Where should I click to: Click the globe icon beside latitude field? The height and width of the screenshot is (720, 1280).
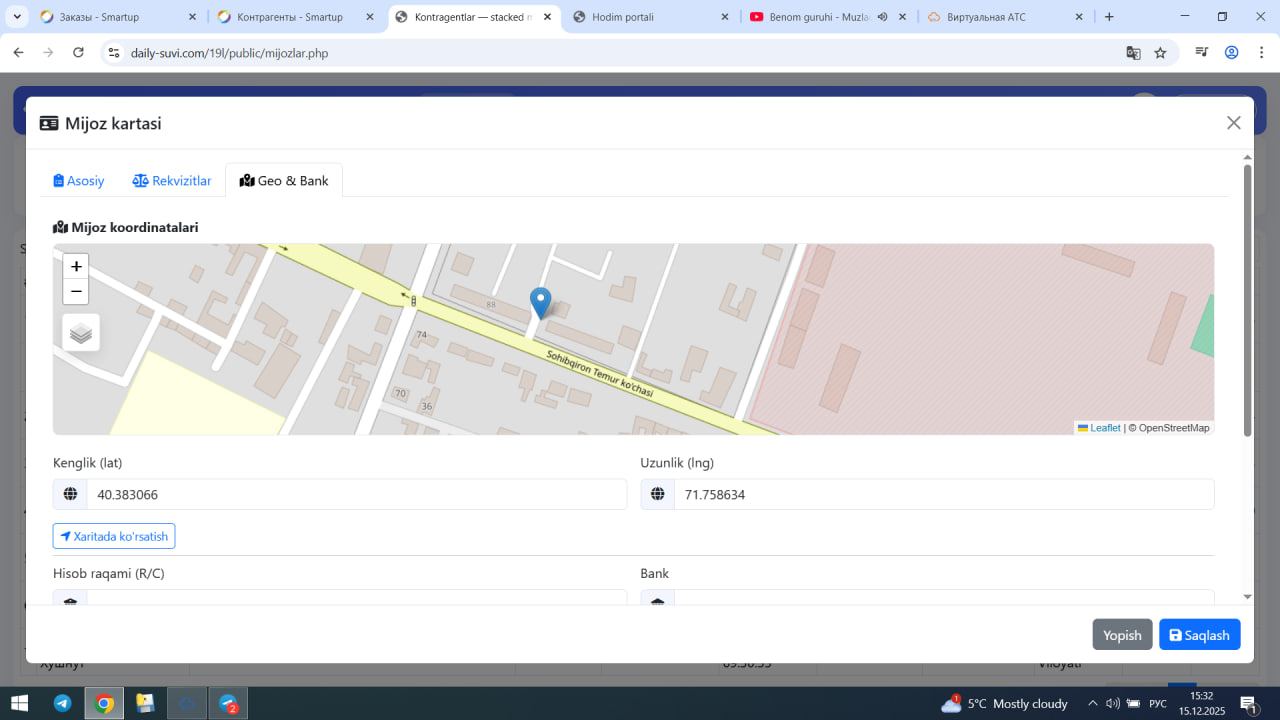pyautogui.click(x=70, y=494)
